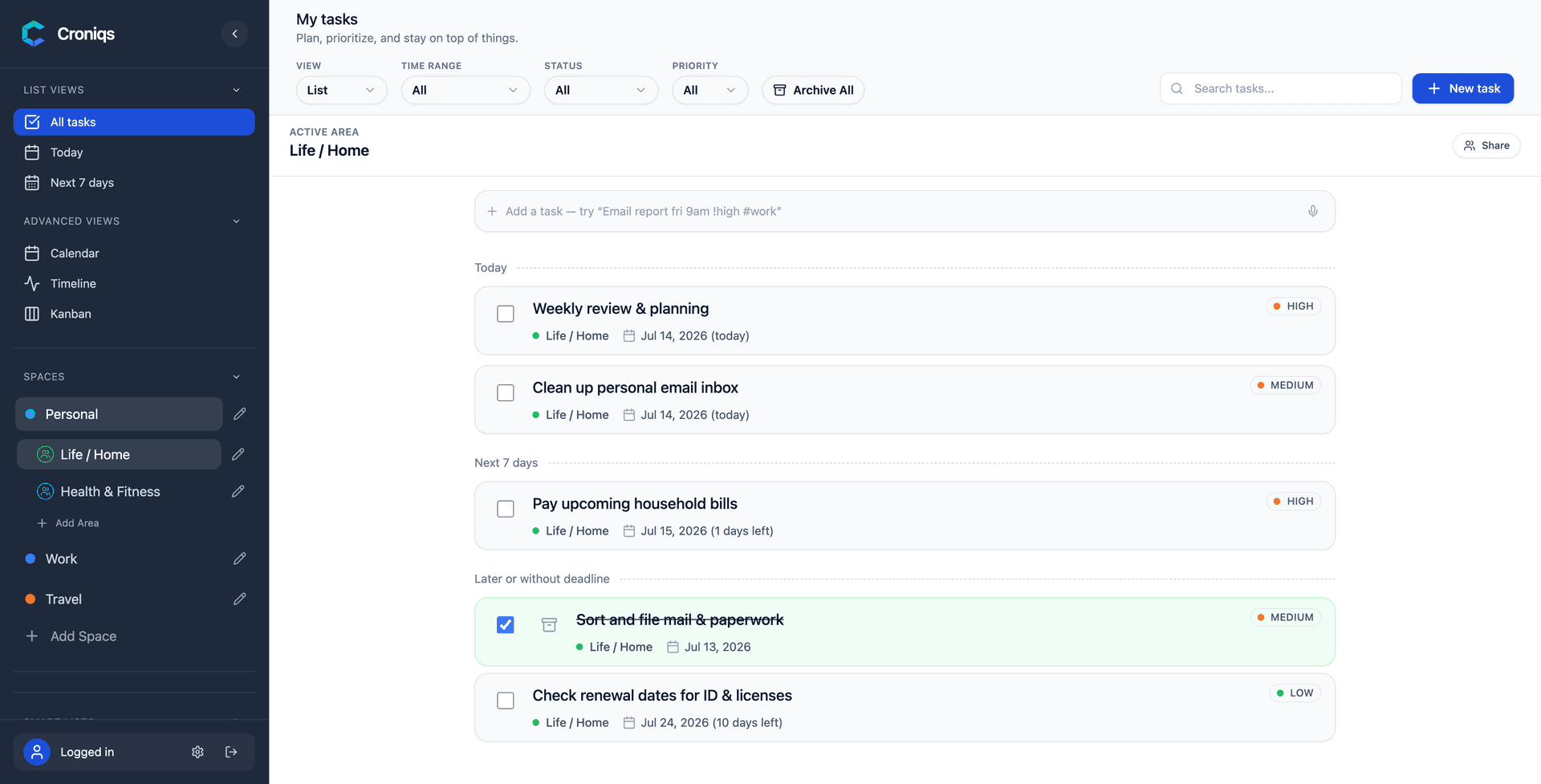The height and width of the screenshot is (784, 1541).
Task: Click the calendar icon on the Weekly review task
Action: coord(629,336)
